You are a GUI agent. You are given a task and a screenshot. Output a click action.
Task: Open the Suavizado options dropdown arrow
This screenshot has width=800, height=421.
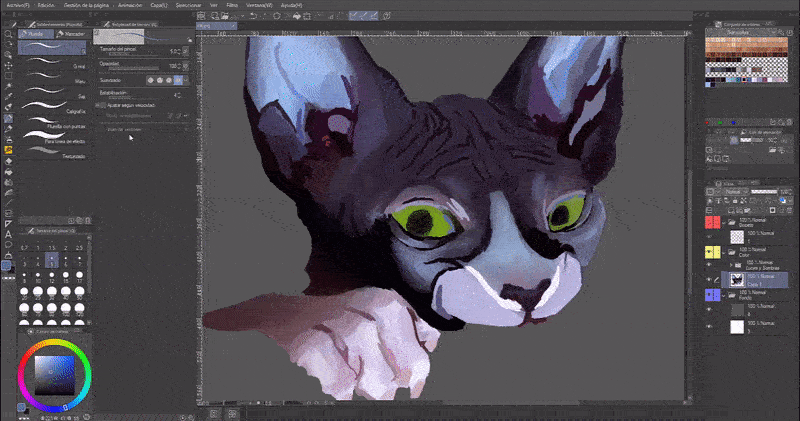tap(186, 80)
